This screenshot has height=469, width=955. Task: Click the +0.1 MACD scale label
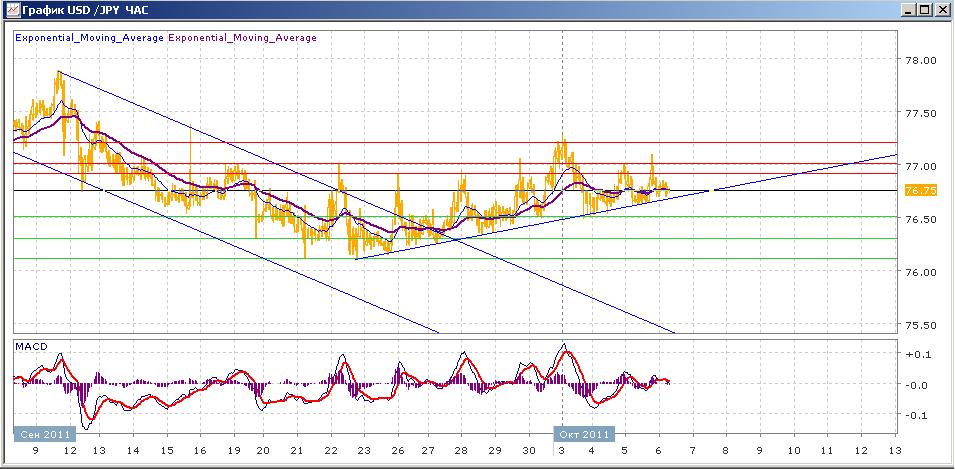[x=917, y=354]
